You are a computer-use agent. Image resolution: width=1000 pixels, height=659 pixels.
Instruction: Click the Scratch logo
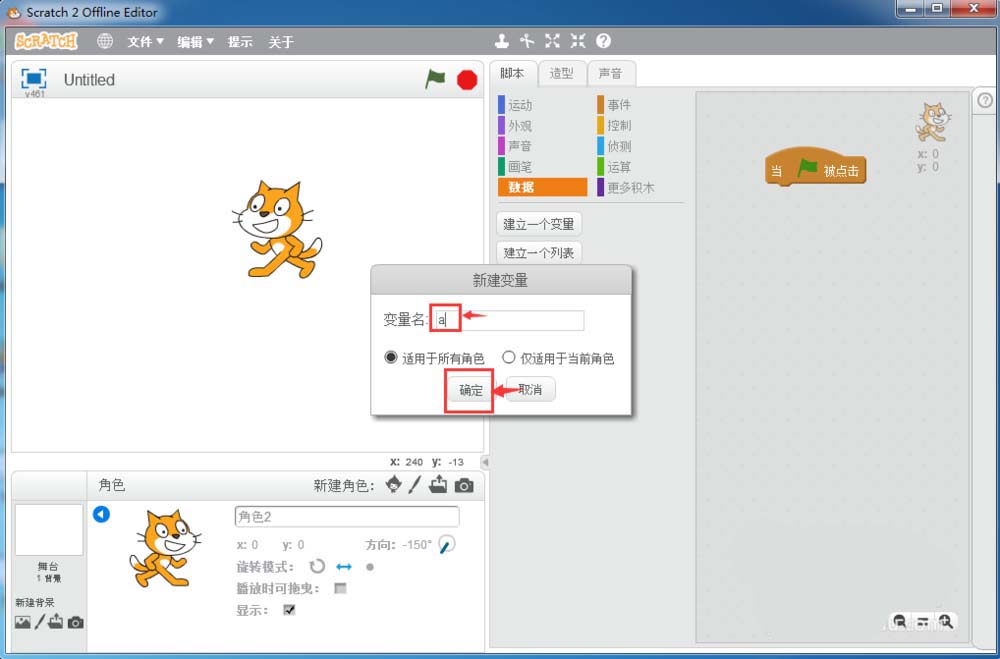(45, 41)
